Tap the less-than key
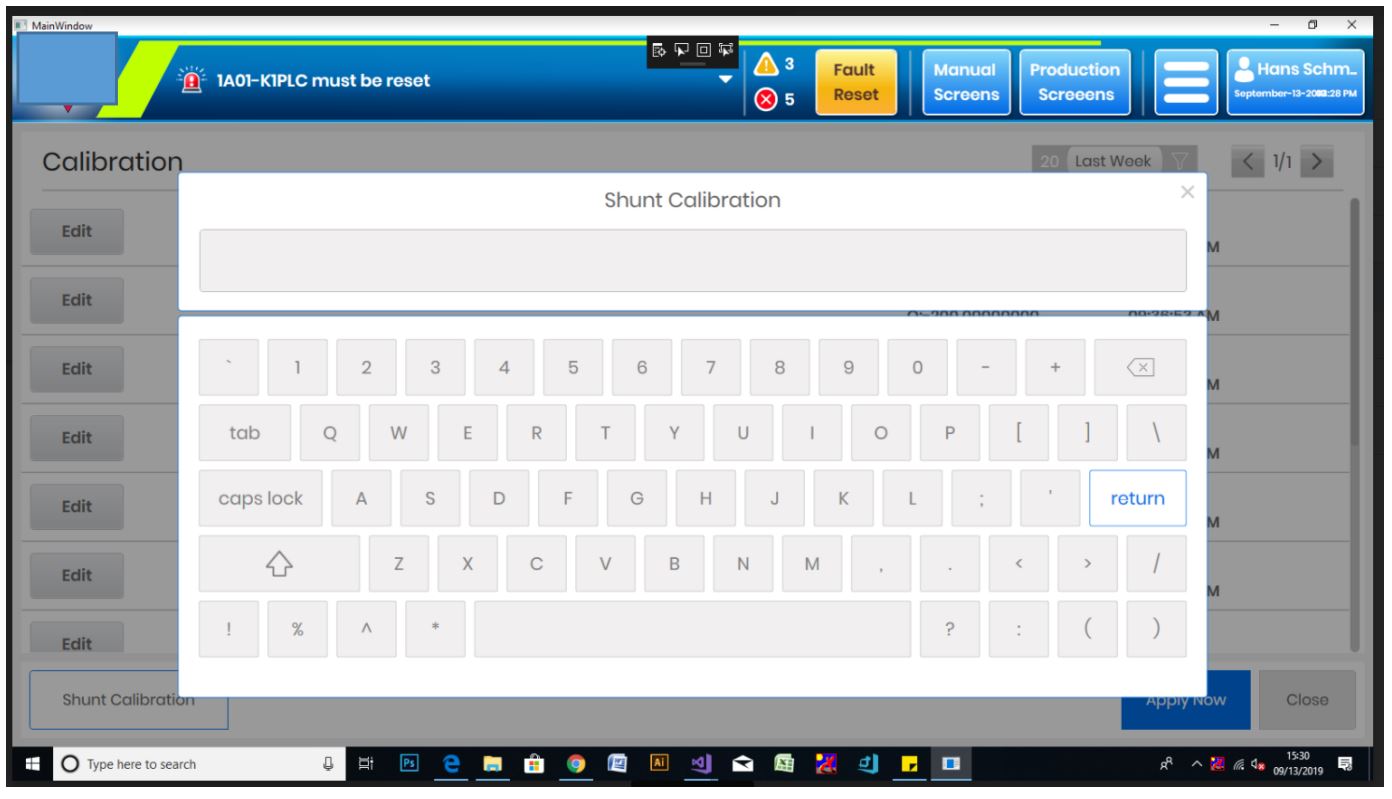1392x799 pixels. click(x=1019, y=564)
